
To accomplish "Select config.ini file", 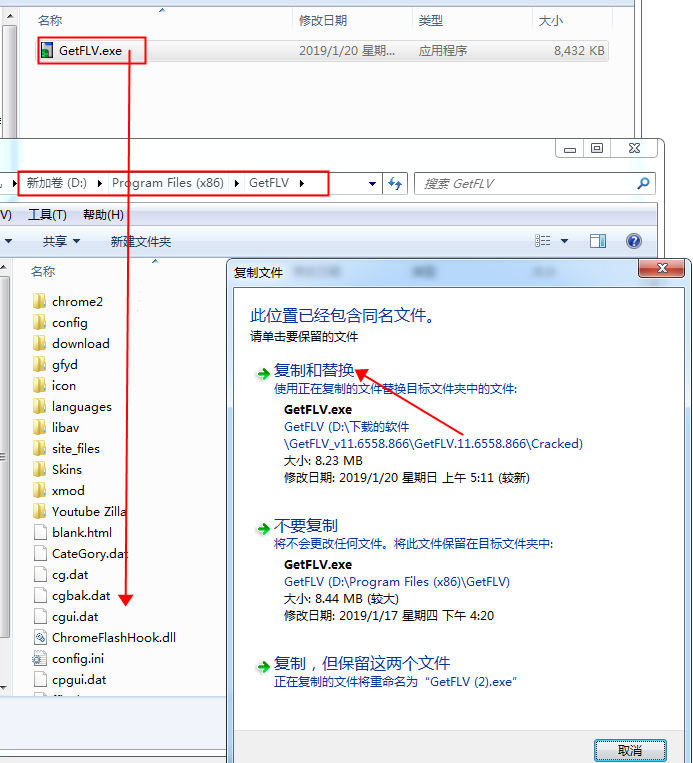I will coord(68,658).
